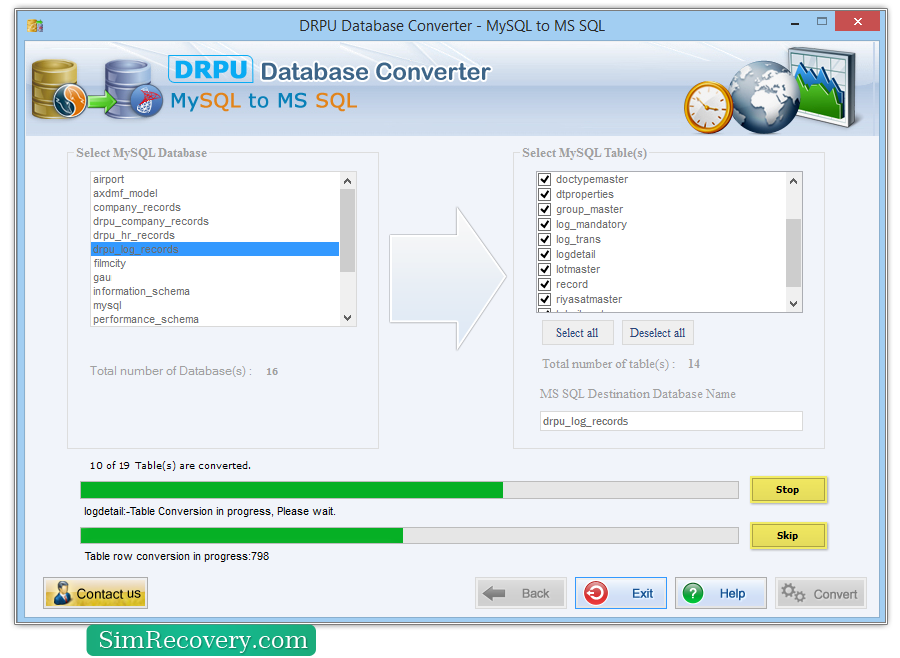Click the riyasatmaster table name
Image resolution: width=900 pixels, height=658 pixels.
[x=589, y=299]
